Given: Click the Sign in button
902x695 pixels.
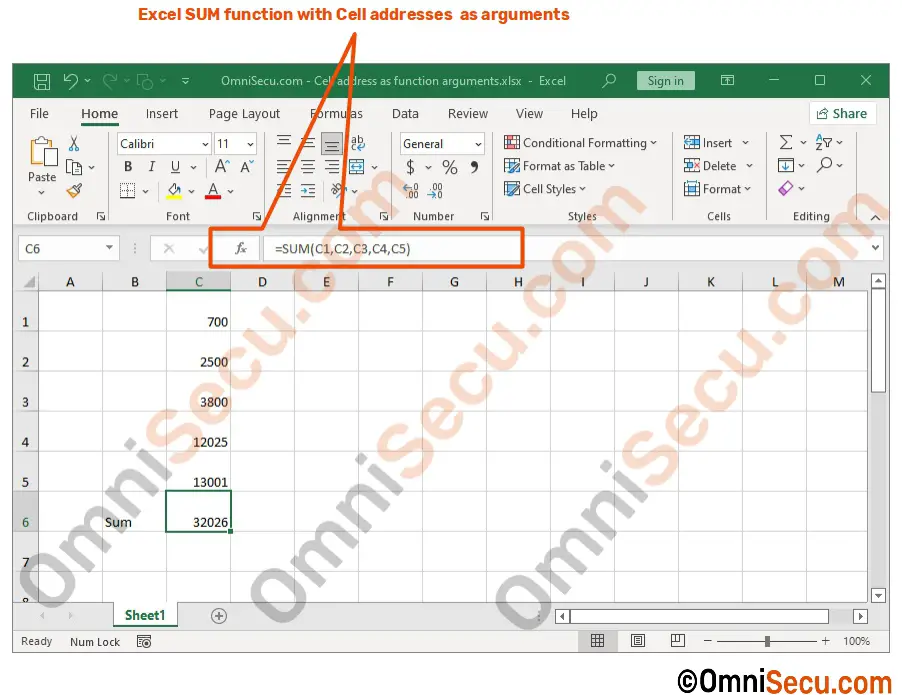Looking at the screenshot, I should pyautogui.click(x=666, y=81).
